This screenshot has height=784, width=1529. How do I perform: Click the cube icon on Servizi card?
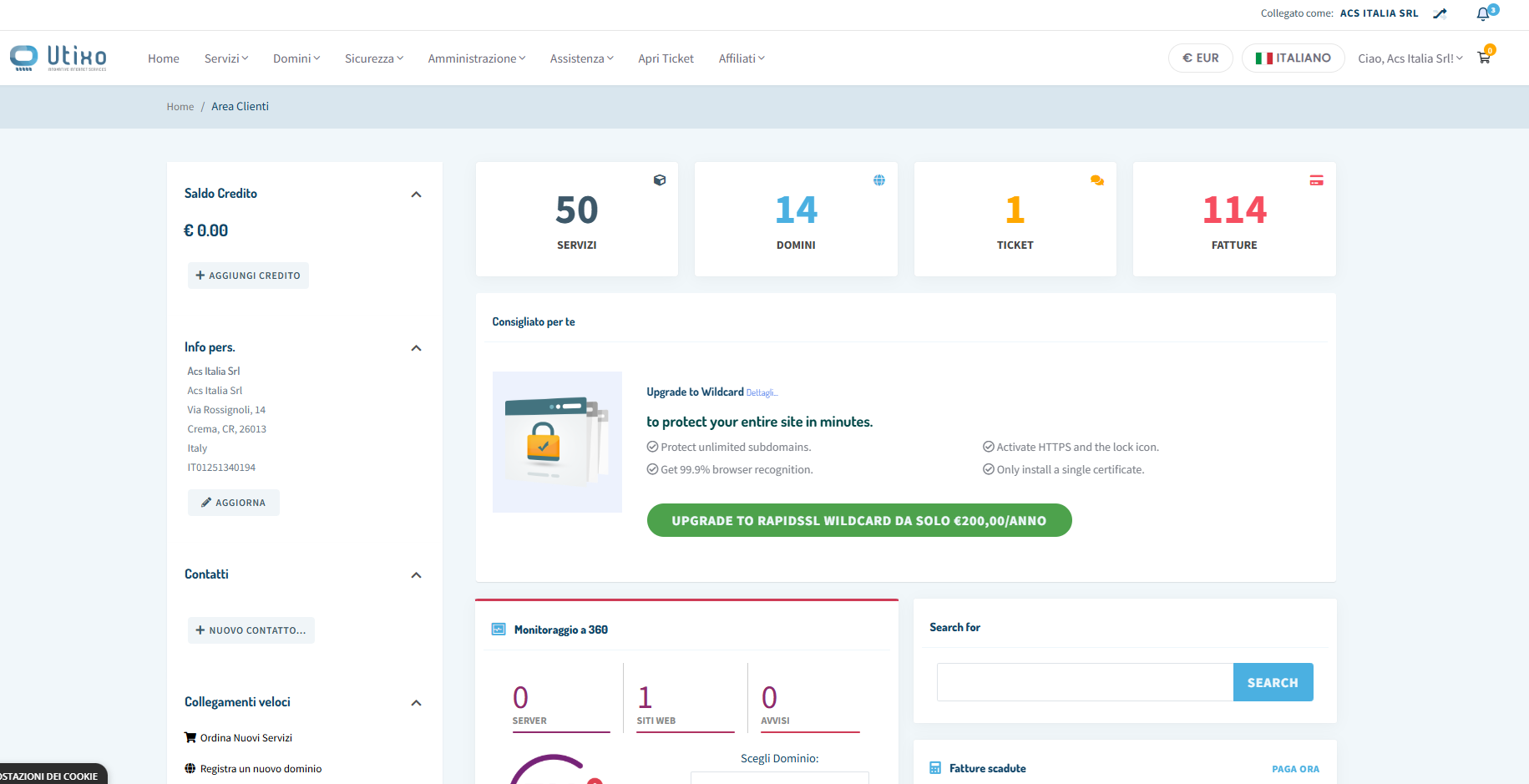660,180
